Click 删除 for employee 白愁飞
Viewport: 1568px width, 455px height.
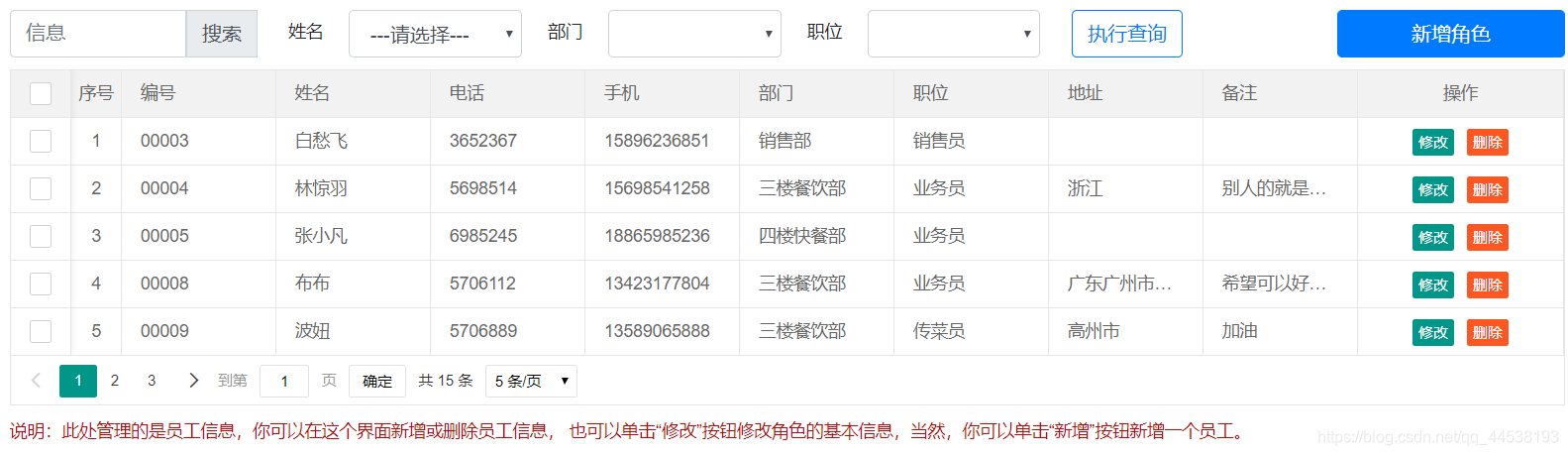[x=1488, y=142]
